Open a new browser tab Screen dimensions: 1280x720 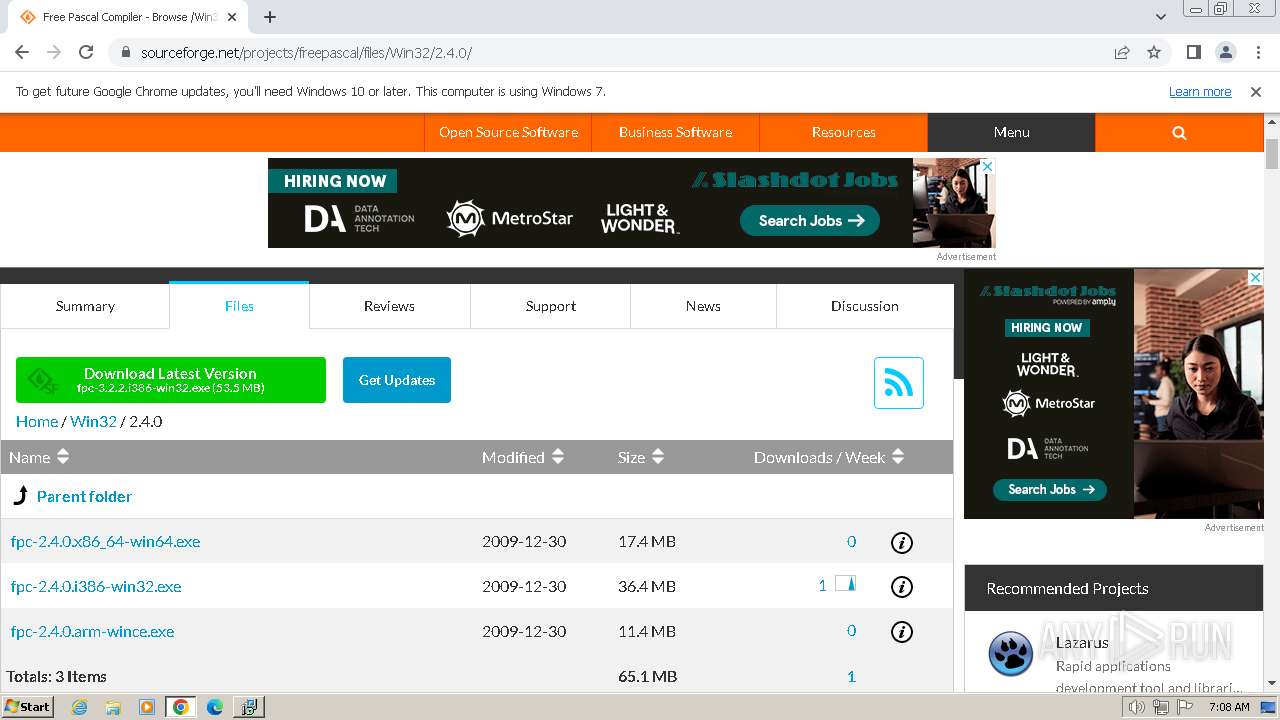click(270, 17)
